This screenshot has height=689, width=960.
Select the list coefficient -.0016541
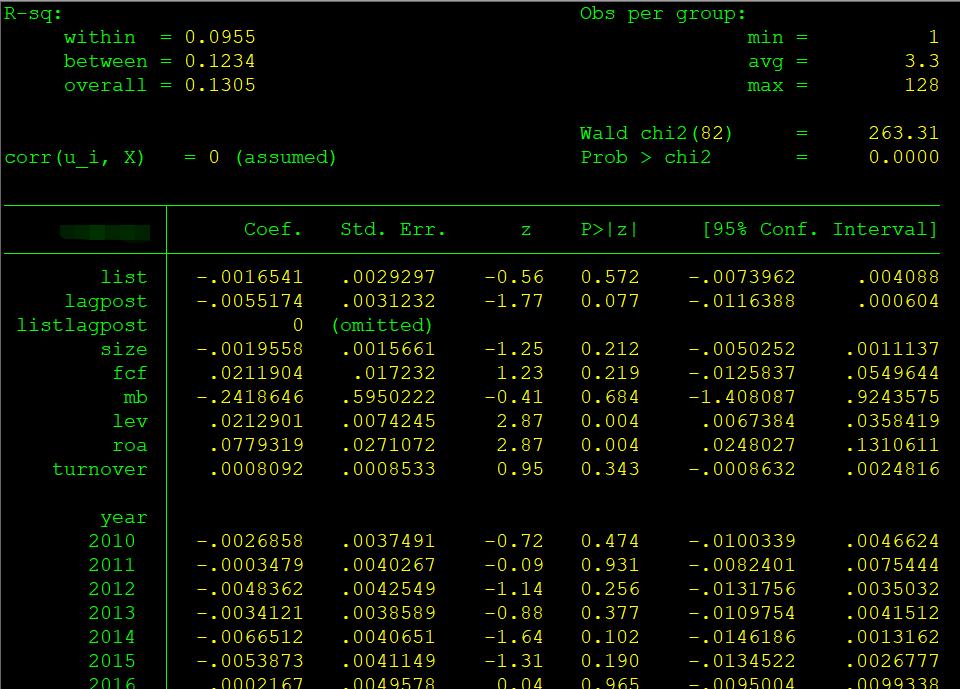pos(250,277)
